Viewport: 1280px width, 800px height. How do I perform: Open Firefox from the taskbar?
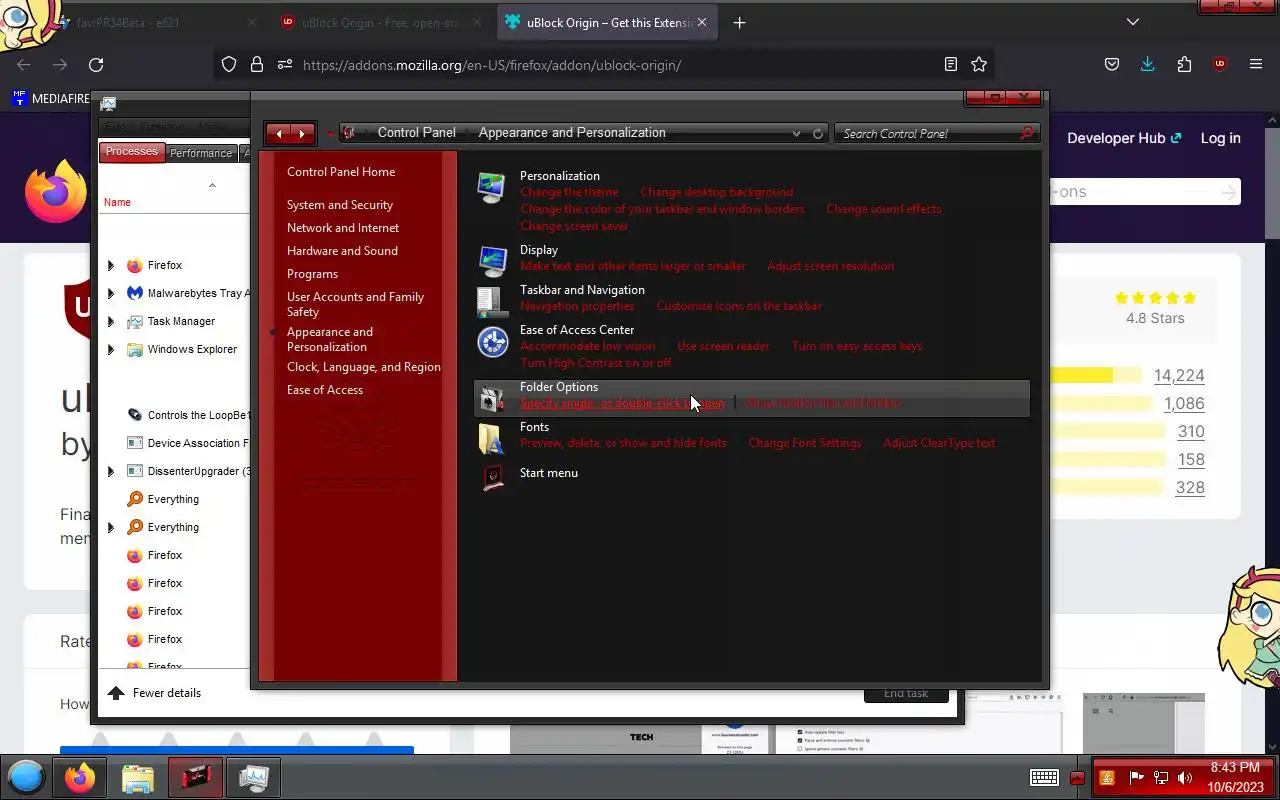80,777
